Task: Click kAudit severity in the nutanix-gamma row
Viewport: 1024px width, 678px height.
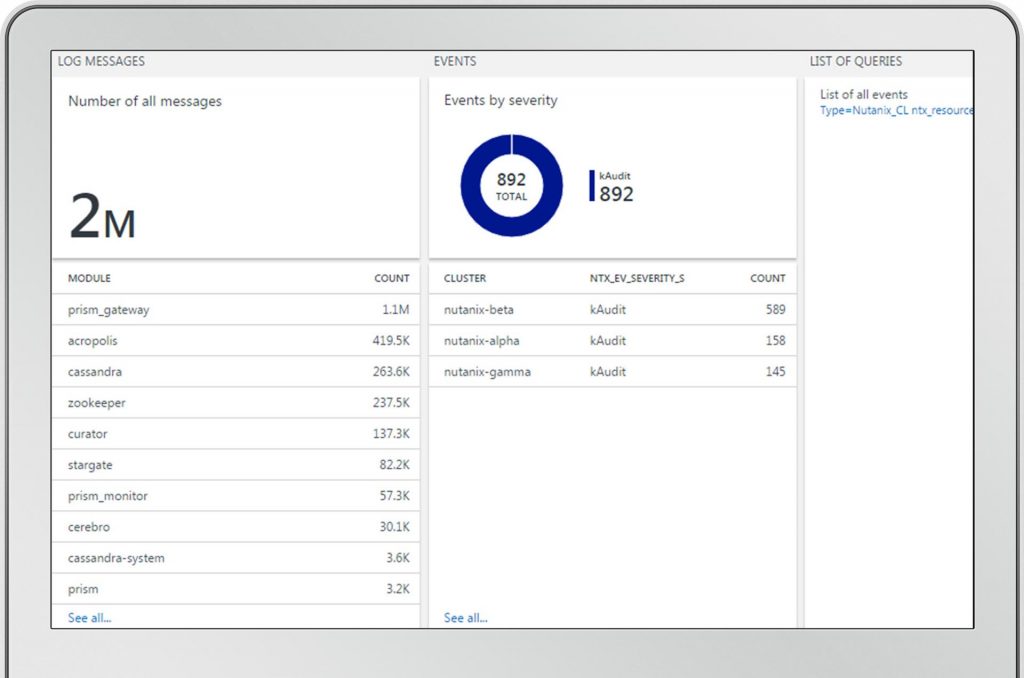Action: pos(608,372)
